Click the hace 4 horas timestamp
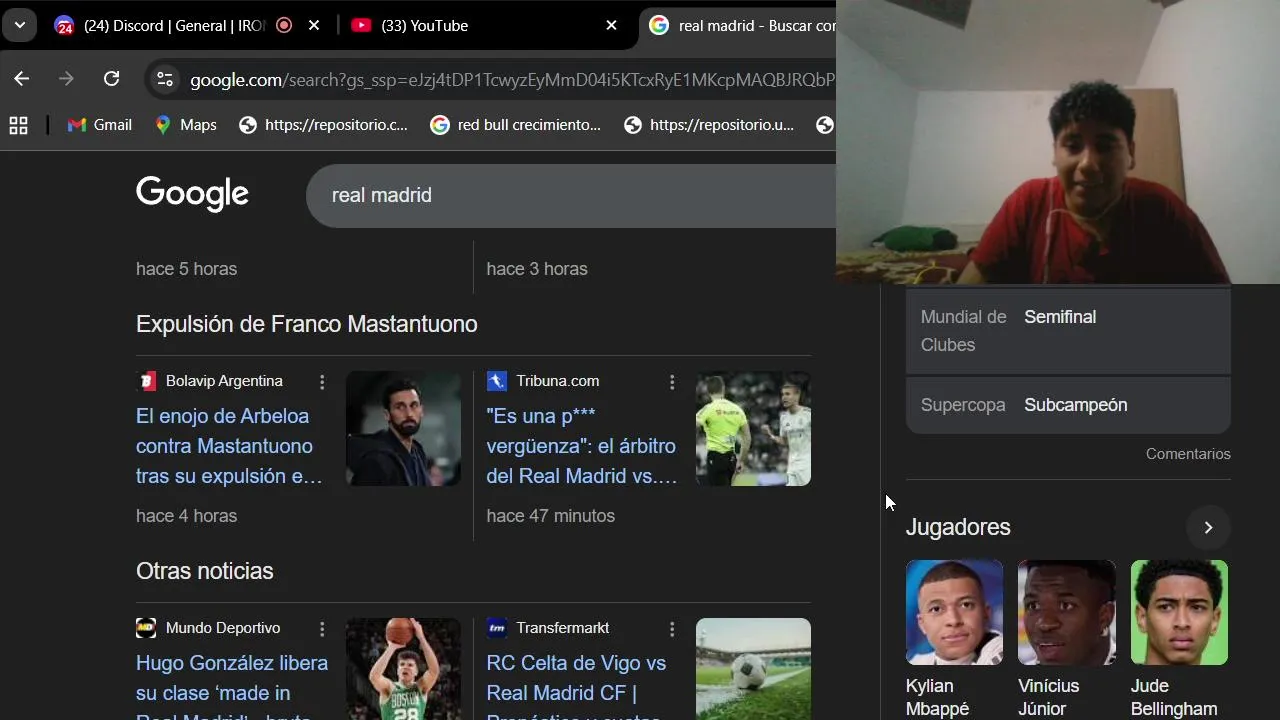The height and width of the screenshot is (720, 1280). click(186, 516)
